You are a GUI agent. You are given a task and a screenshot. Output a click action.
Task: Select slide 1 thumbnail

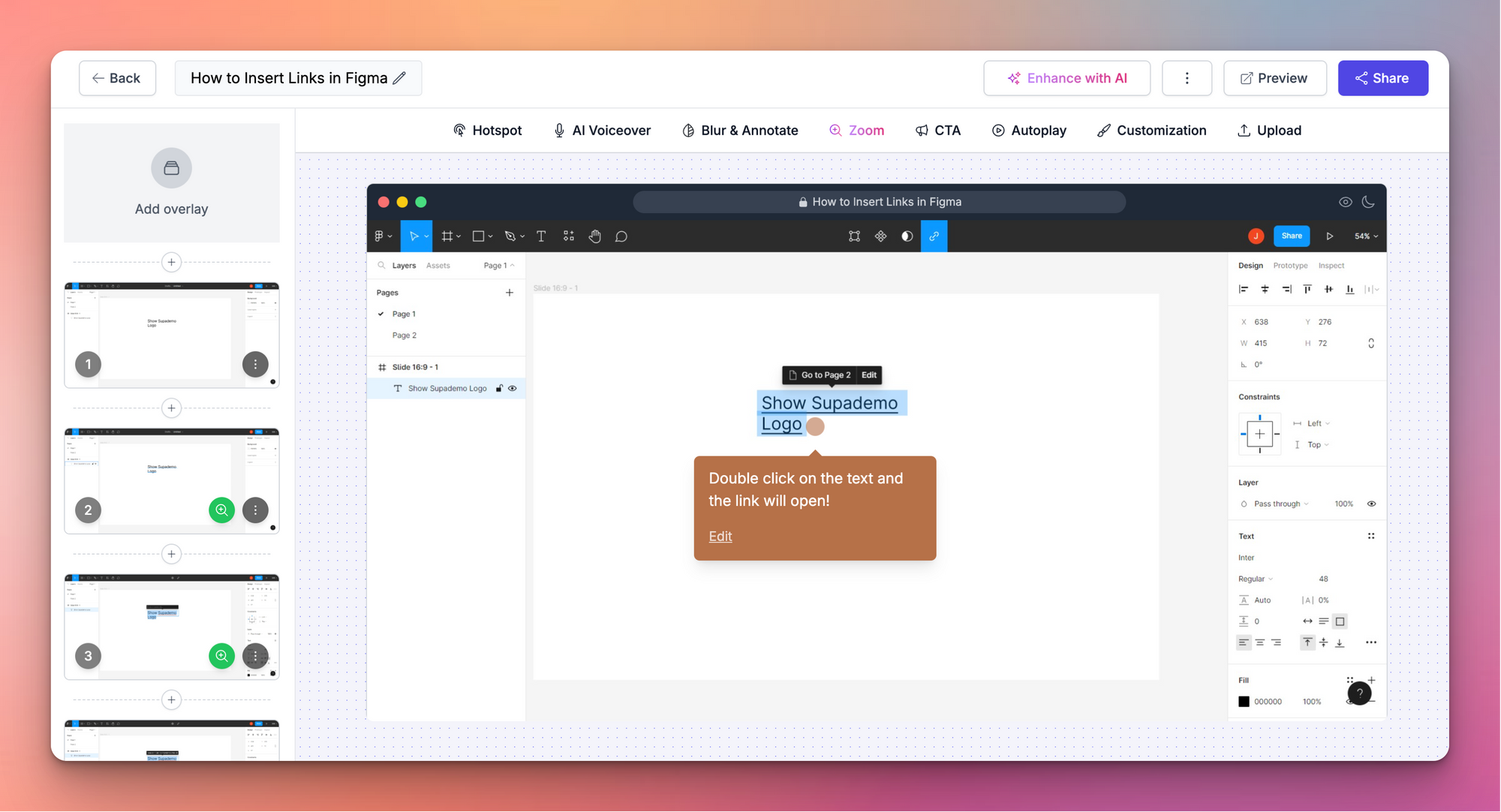tap(171, 335)
